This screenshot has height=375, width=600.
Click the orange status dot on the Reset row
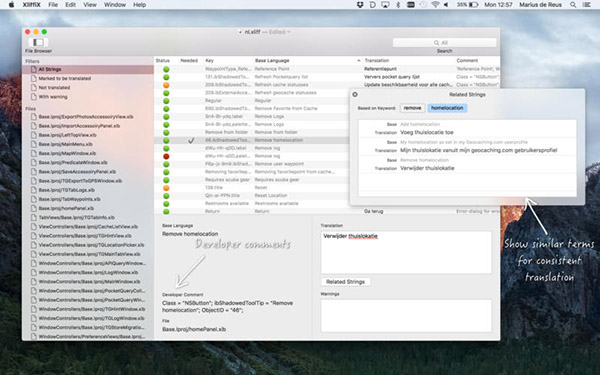[166, 188]
